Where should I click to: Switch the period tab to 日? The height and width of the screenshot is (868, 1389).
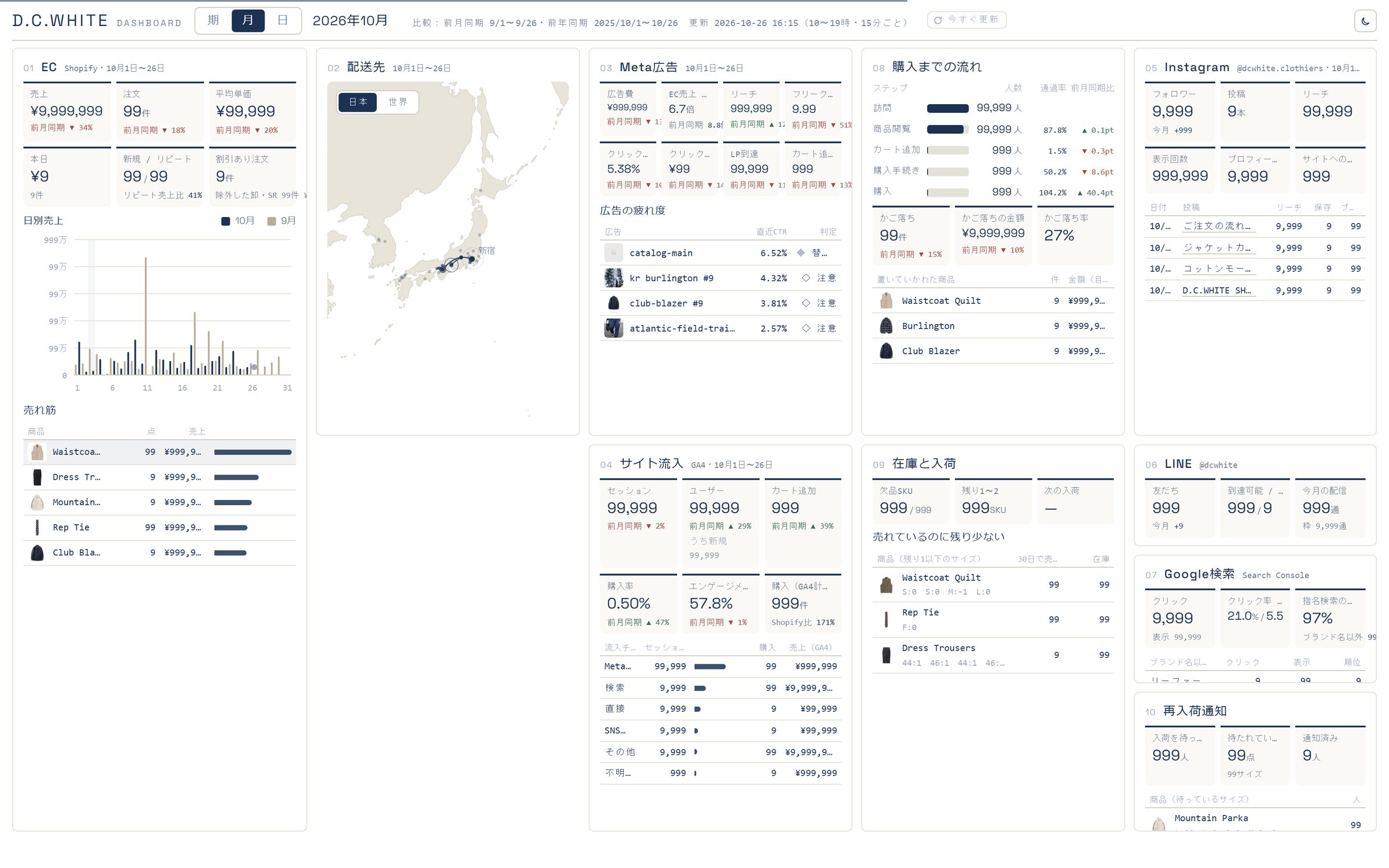tap(282, 21)
